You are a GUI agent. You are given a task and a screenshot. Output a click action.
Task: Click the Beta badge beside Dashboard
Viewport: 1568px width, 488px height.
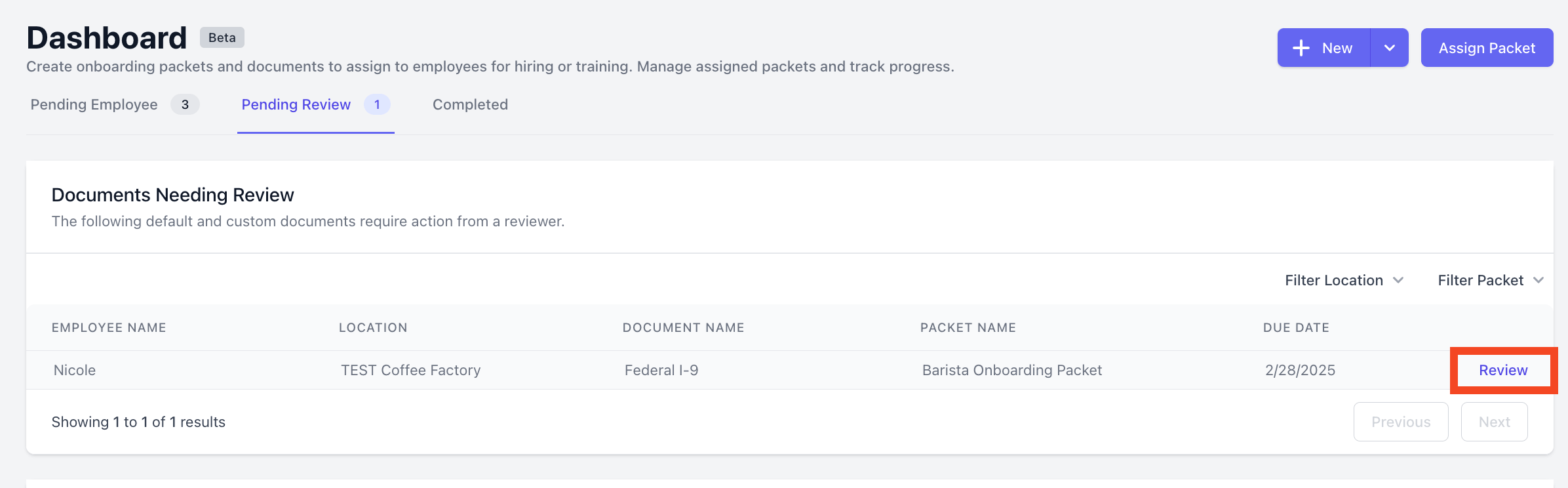click(222, 37)
